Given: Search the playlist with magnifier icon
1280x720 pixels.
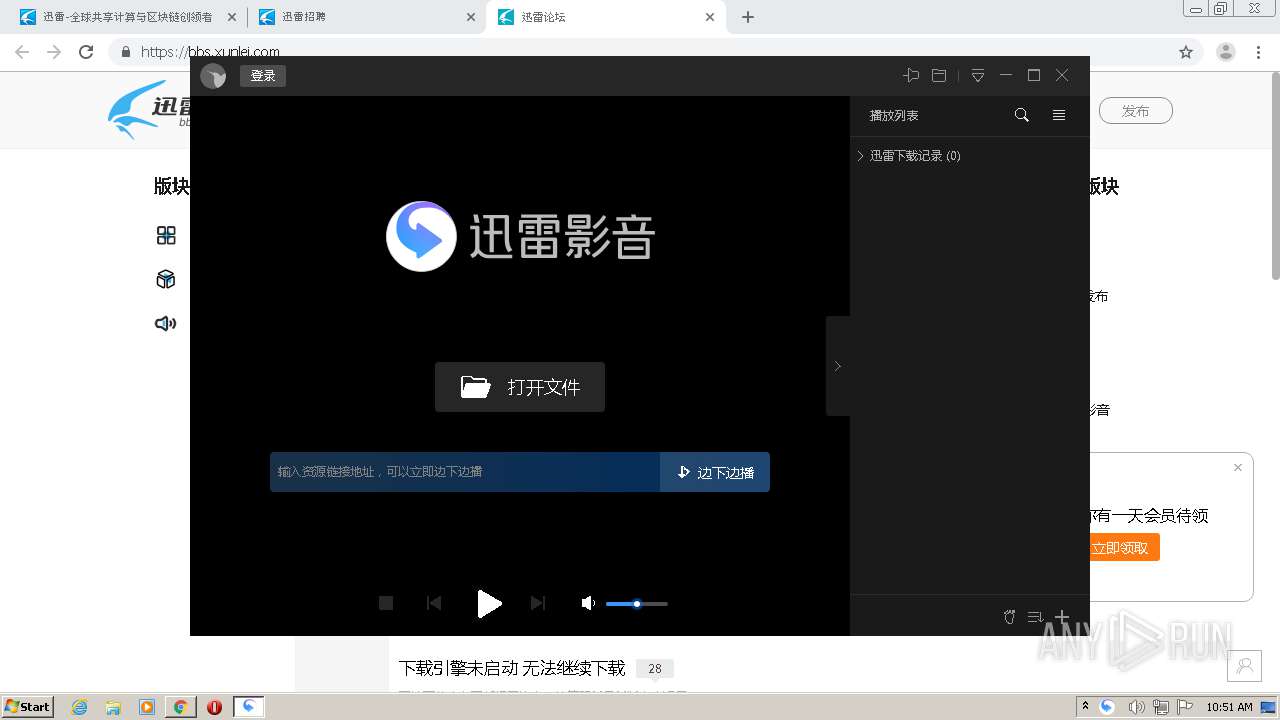Looking at the screenshot, I should (x=1021, y=115).
